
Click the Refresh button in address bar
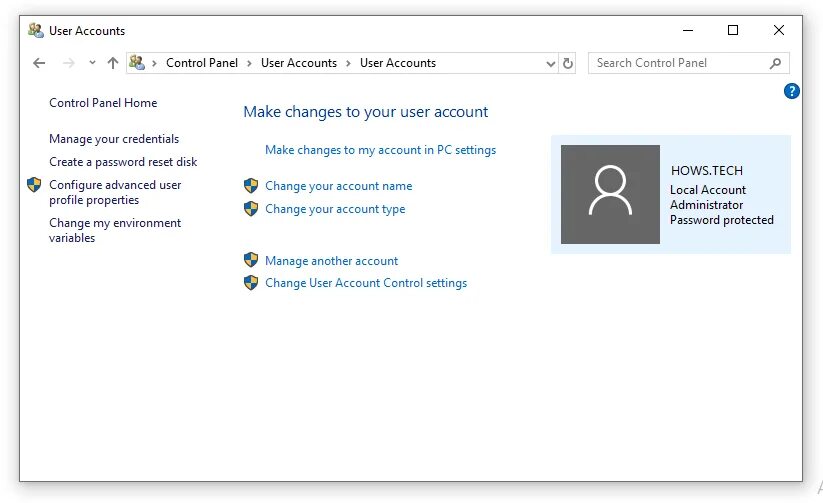click(x=568, y=63)
